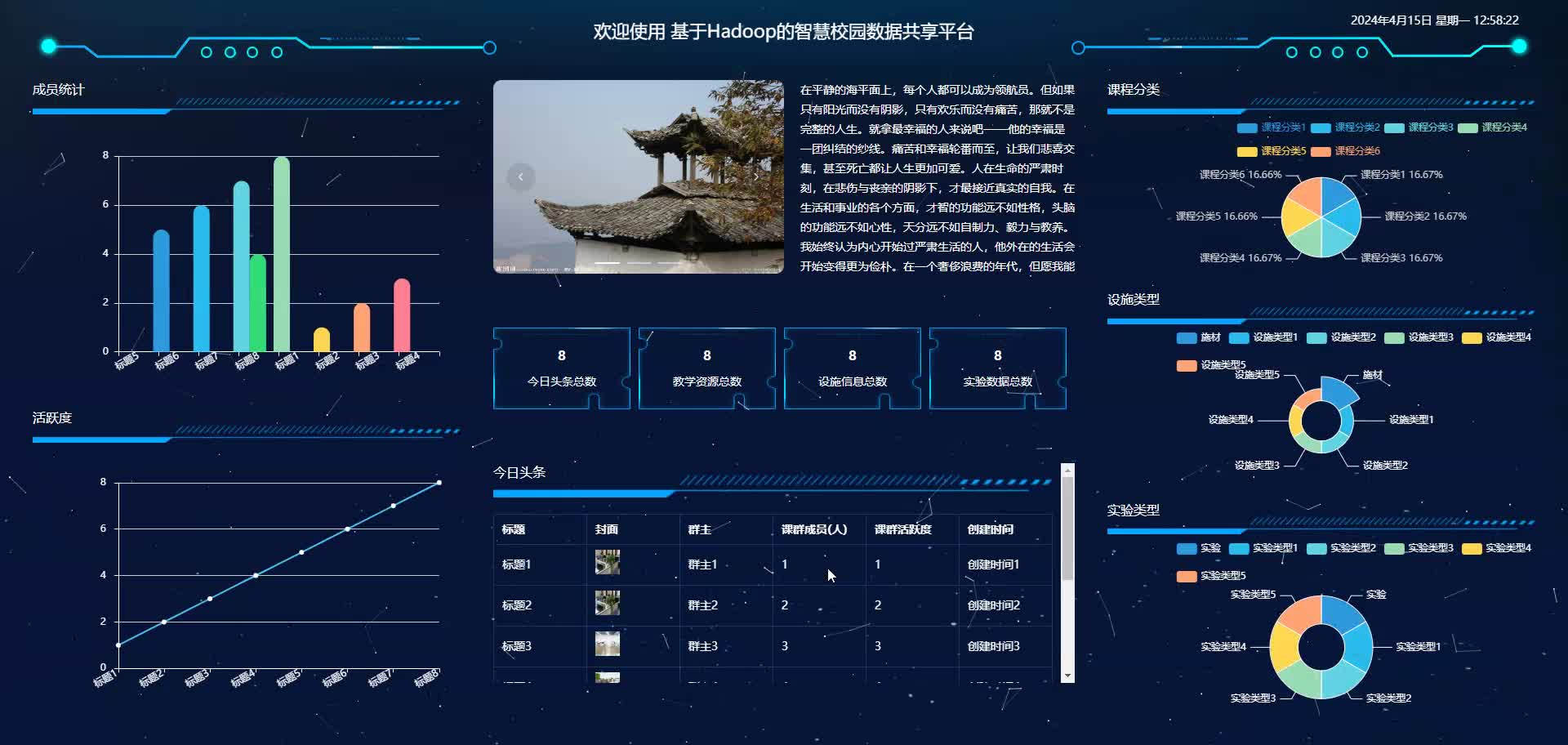1568x745 pixels.
Task: Go to the previous carousel image
Action: pos(520,177)
